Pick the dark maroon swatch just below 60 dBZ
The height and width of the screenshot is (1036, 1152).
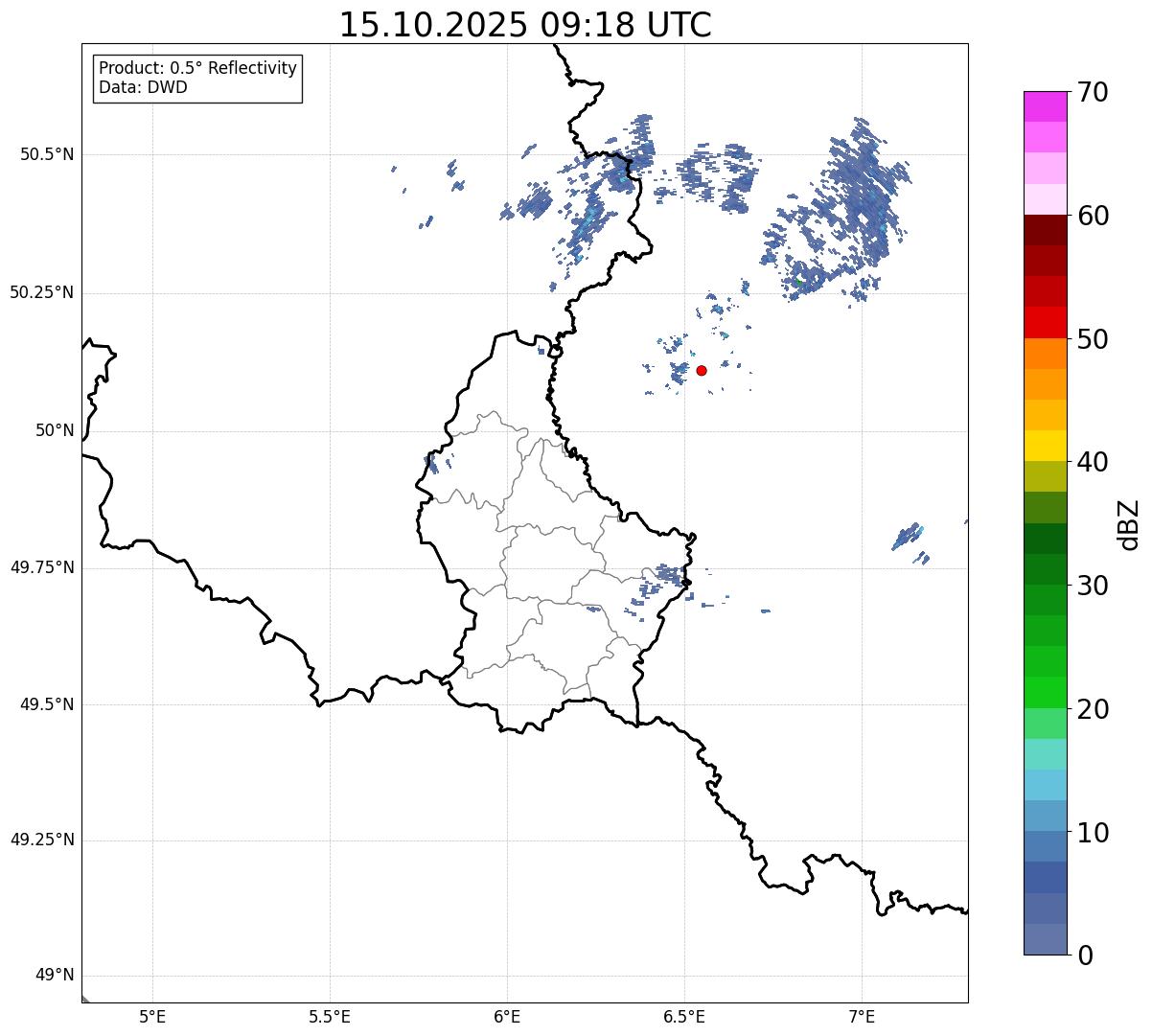coord(1046,230)
